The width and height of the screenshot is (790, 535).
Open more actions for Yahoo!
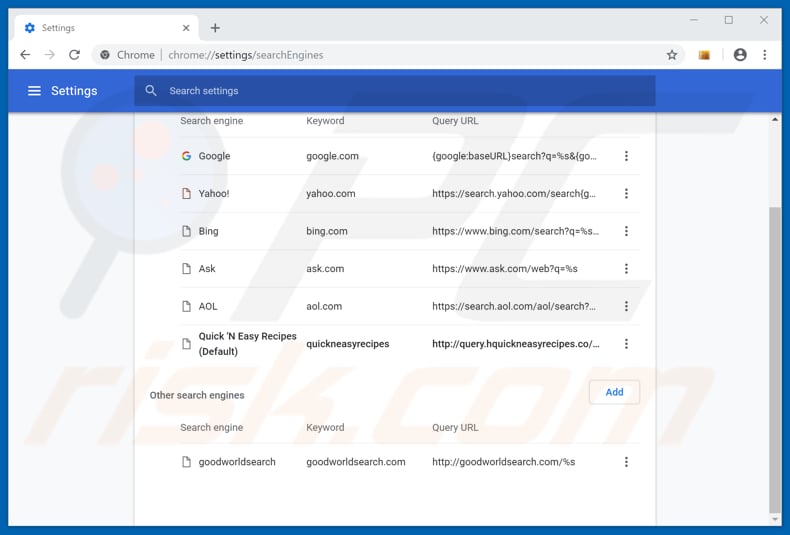pos(626,193)
